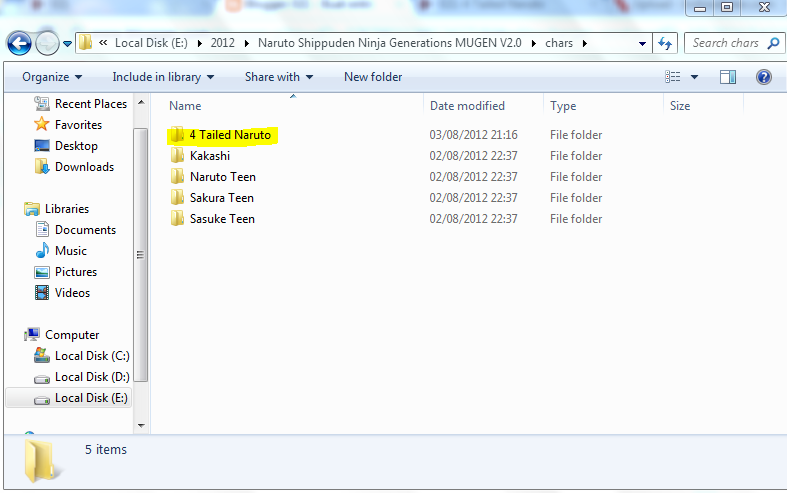Screen dimensions: 787x493
Task: Open the Share with menu
Action: pyautogui.click(x=279, y=77)
